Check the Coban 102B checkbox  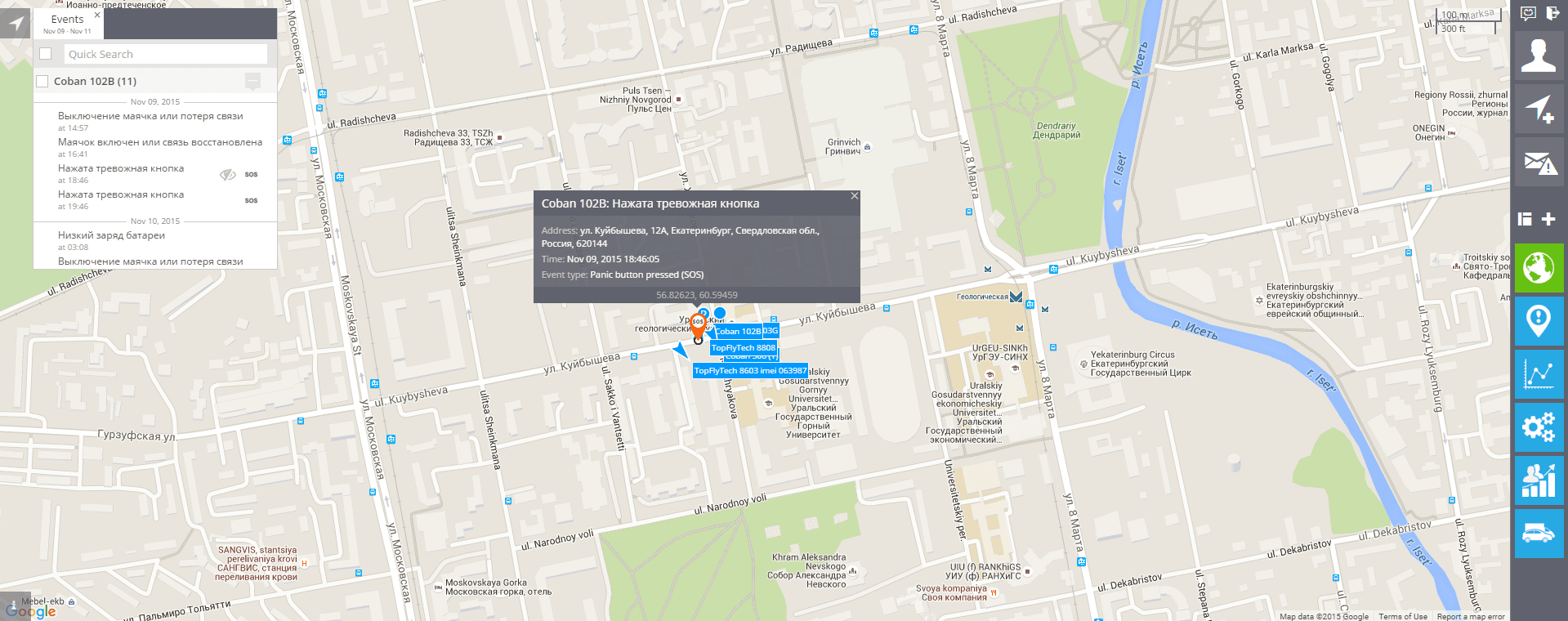point(42,81)
